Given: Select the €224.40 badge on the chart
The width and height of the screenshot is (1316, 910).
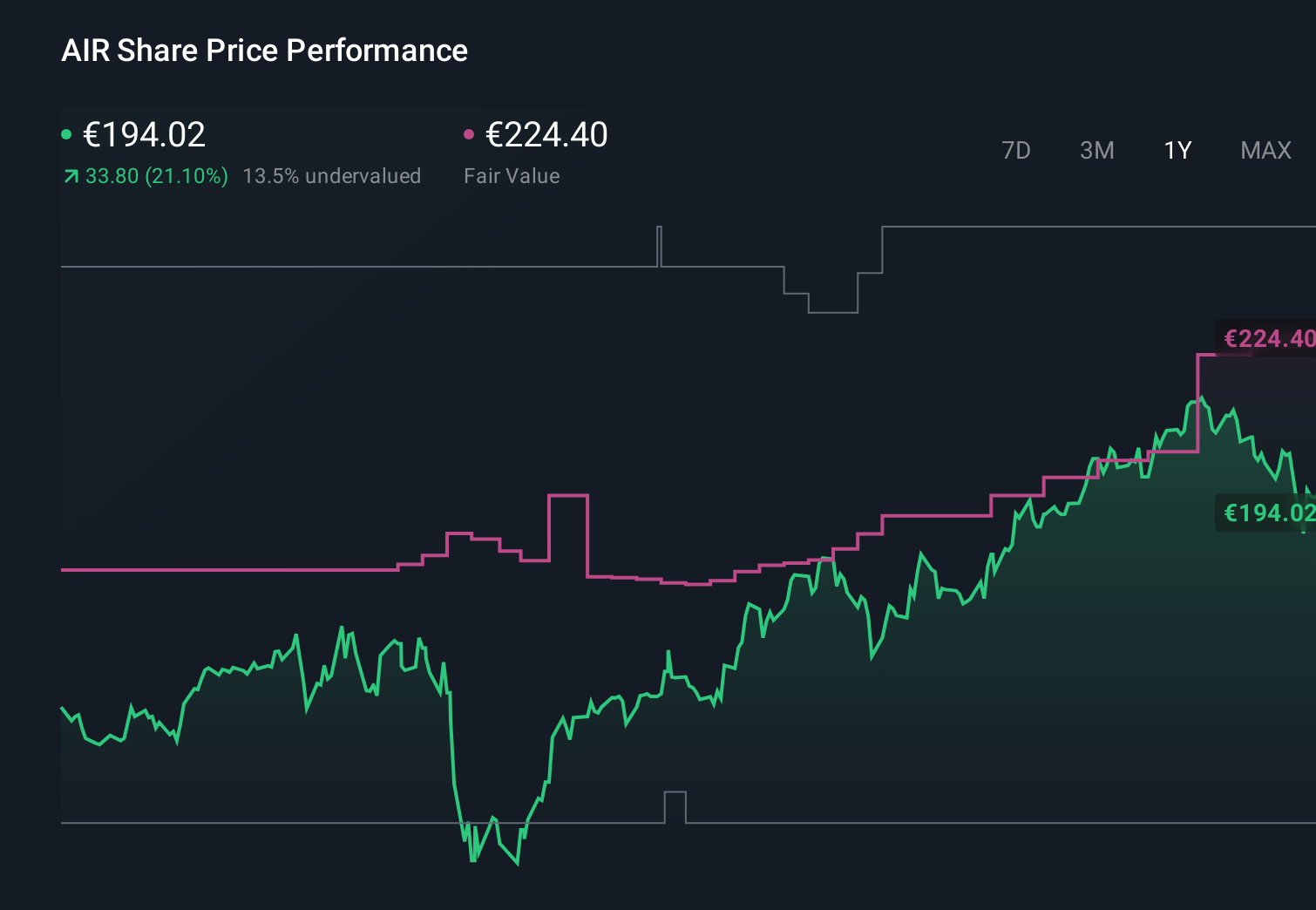Looking at the screenshot, I should tap(1268, 338).
